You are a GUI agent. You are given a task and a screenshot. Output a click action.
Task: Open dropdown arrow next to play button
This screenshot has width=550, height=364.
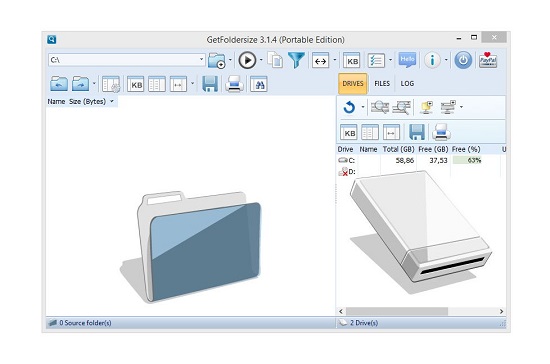[x=261, y=60]
